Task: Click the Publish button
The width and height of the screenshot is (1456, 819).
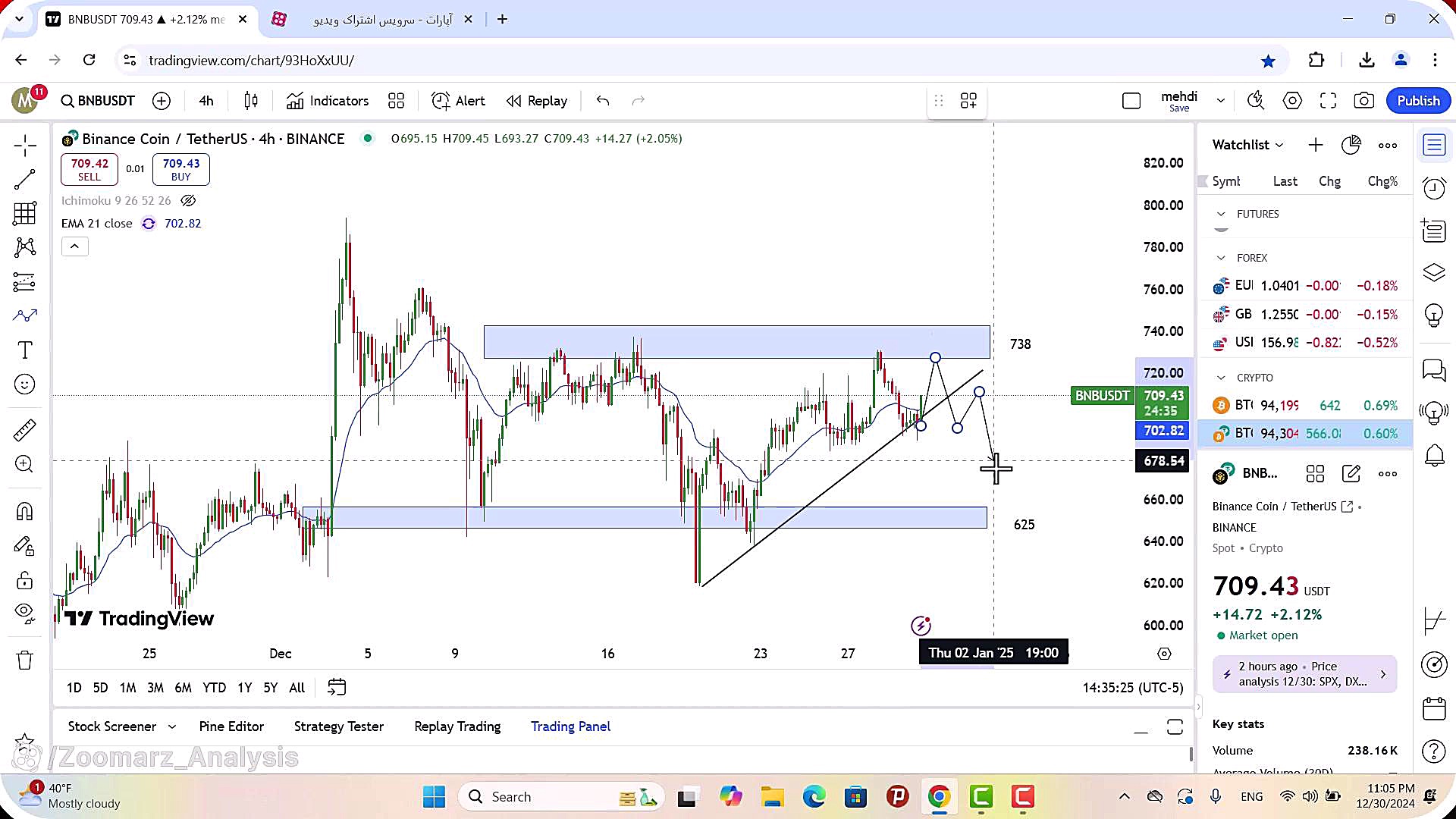Action: tap(1418, 101)
